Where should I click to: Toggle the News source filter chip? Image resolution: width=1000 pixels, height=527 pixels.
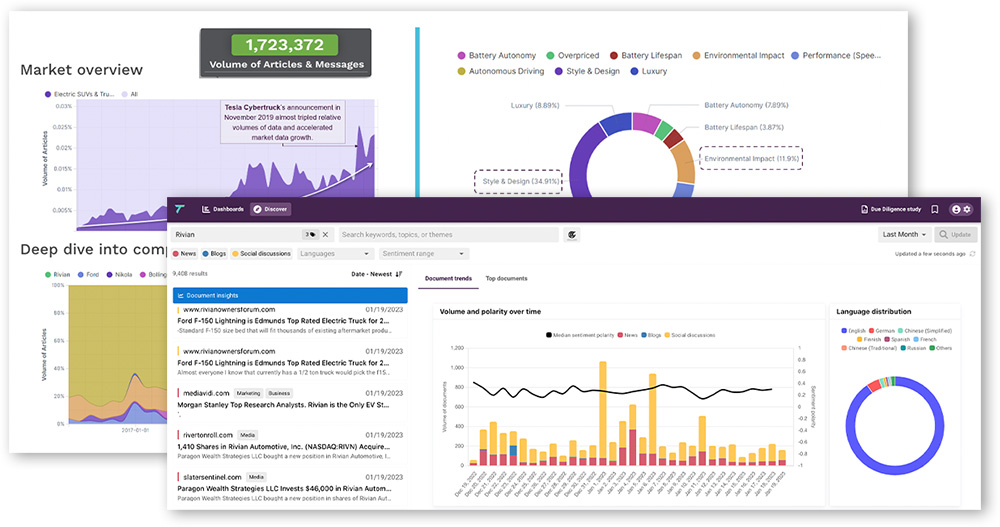pyautogui.click(x=184, y=253)
